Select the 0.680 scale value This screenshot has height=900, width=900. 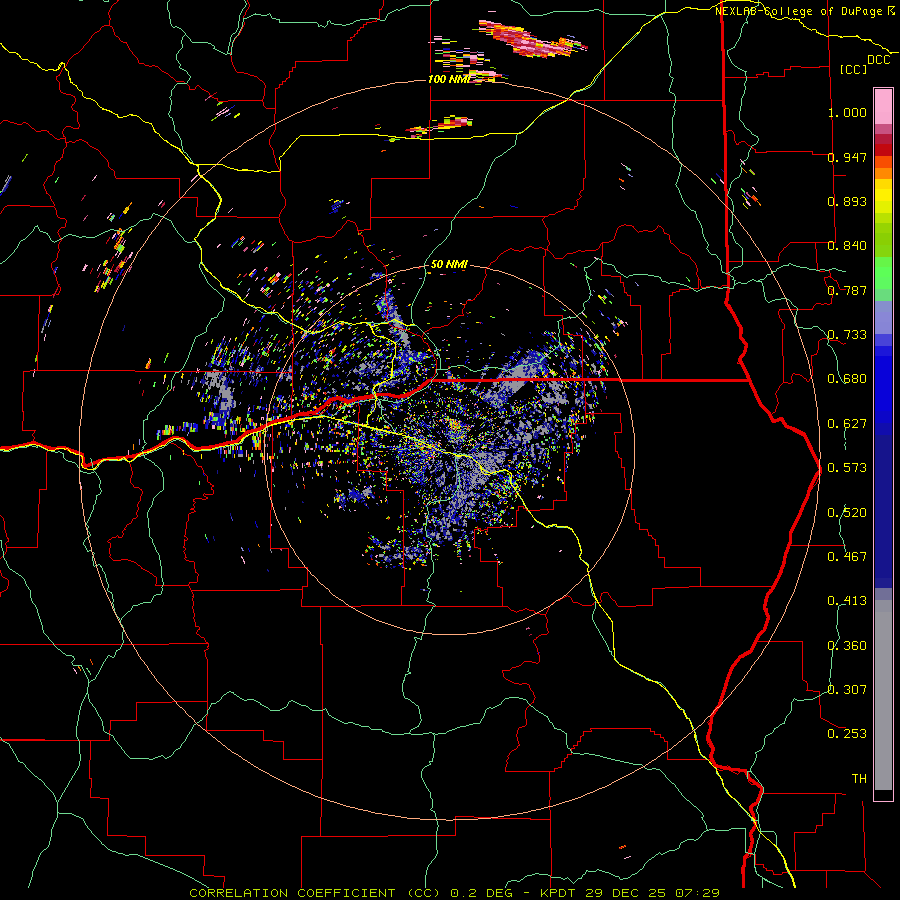pos(847,379)
